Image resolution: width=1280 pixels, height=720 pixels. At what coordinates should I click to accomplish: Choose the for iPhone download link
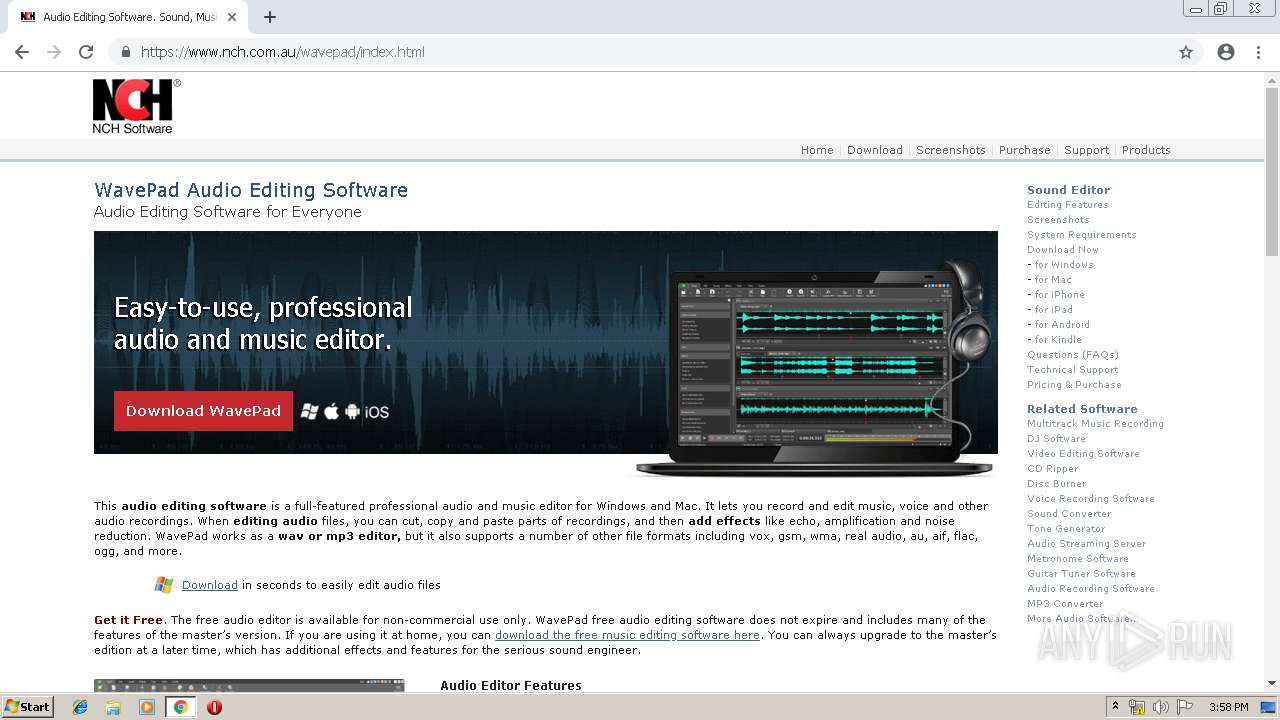pyautogui.click(x=1059, y=295)
